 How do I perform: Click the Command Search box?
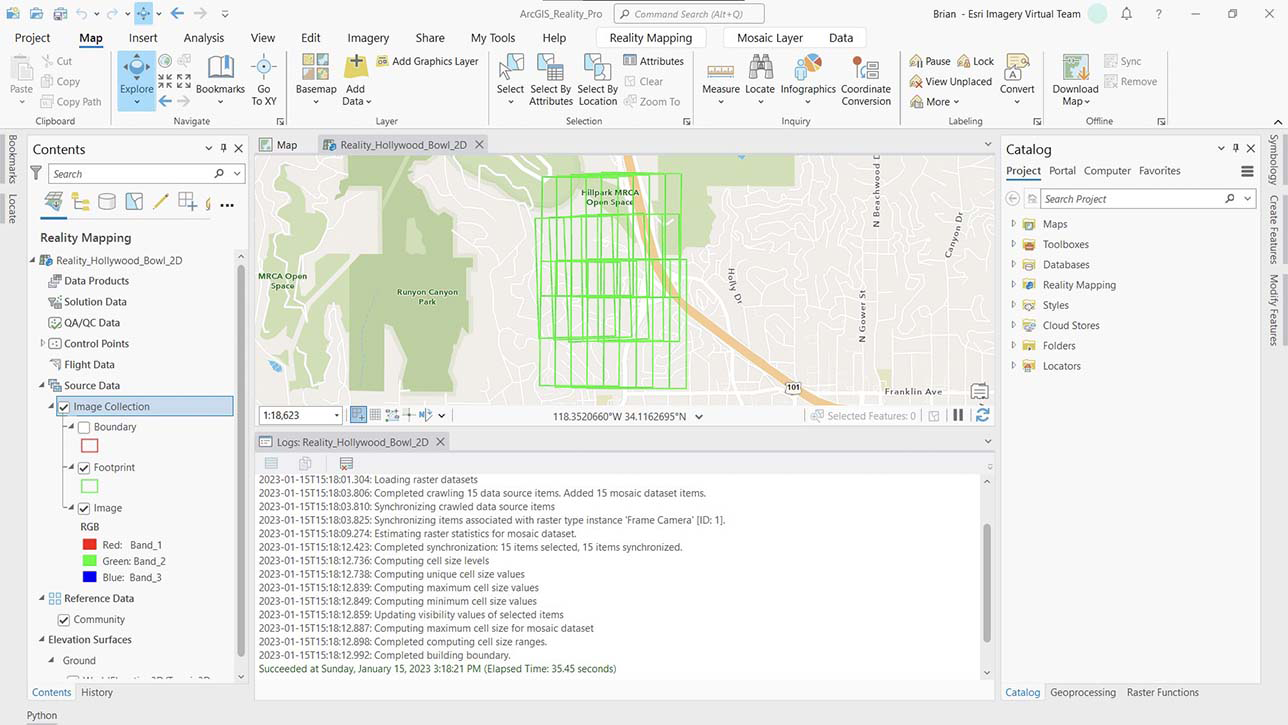(689, 14)
